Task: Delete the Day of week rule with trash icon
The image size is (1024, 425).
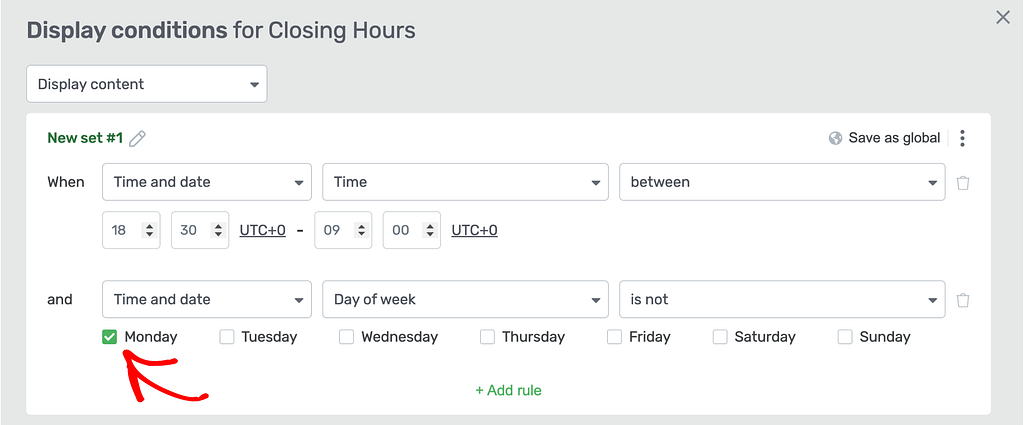Action: tap(963, 300)
